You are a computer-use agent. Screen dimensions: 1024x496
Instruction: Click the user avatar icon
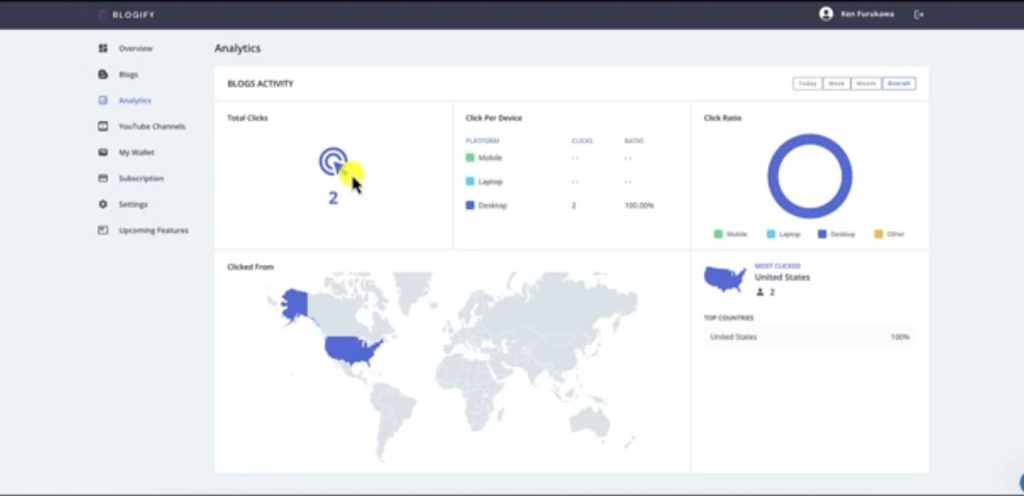[x=825, y=14]
